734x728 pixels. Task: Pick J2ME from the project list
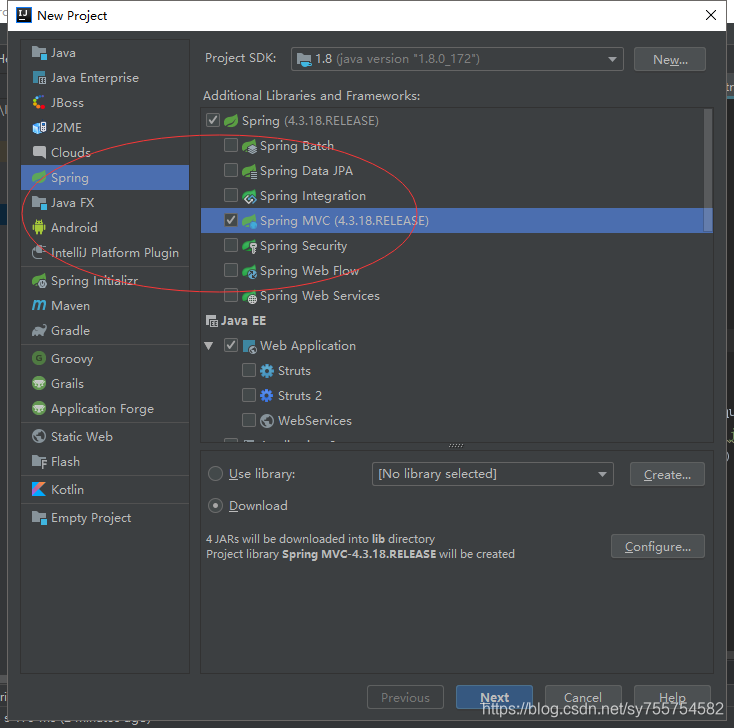click(x=105, y=128)
